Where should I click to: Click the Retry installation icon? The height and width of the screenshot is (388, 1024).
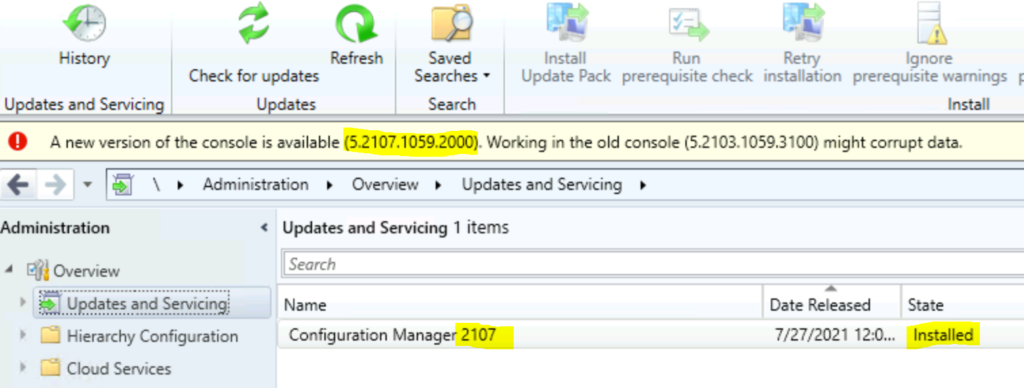(x=803, y=22)
